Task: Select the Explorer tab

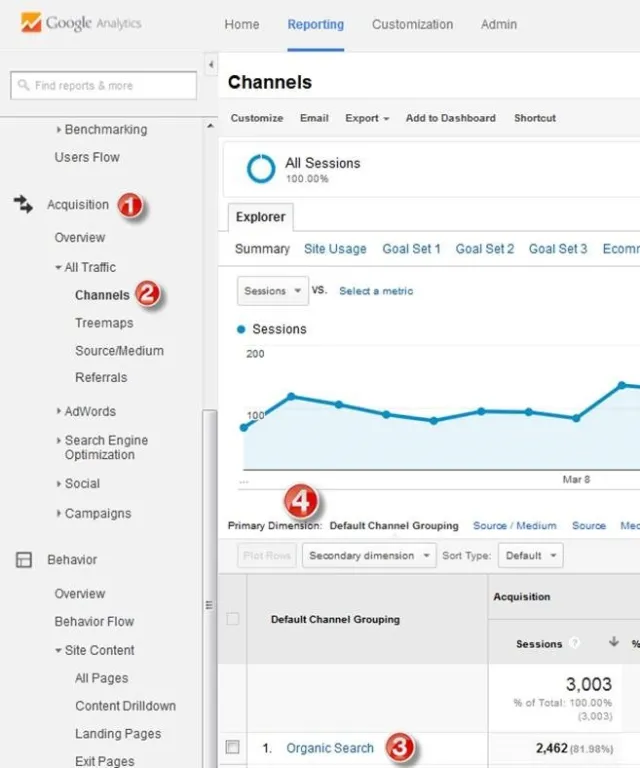Action: pyautogui.click(x=261, y=217)
